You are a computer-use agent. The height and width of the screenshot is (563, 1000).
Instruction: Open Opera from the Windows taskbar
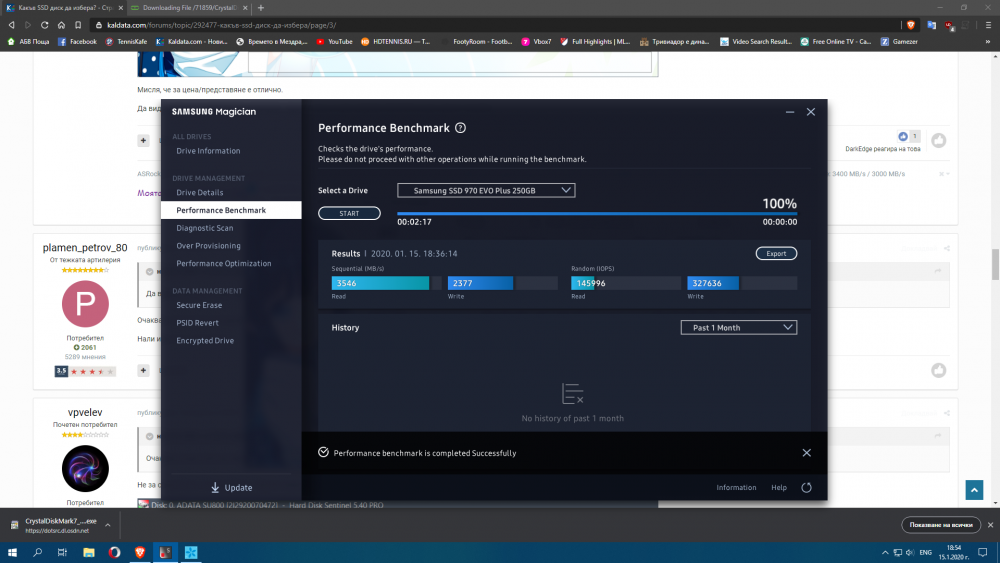[114, 552]
